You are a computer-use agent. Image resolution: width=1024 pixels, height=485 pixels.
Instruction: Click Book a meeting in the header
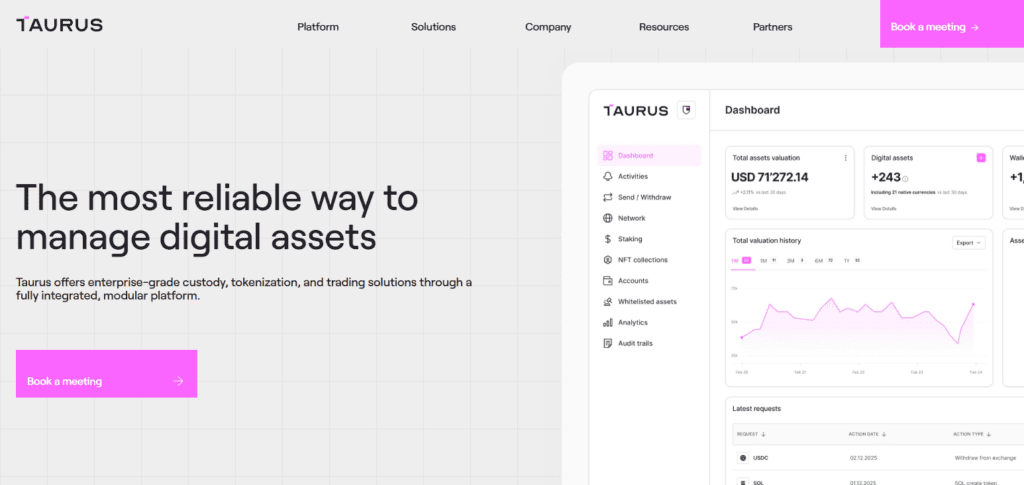coord(952,23)
